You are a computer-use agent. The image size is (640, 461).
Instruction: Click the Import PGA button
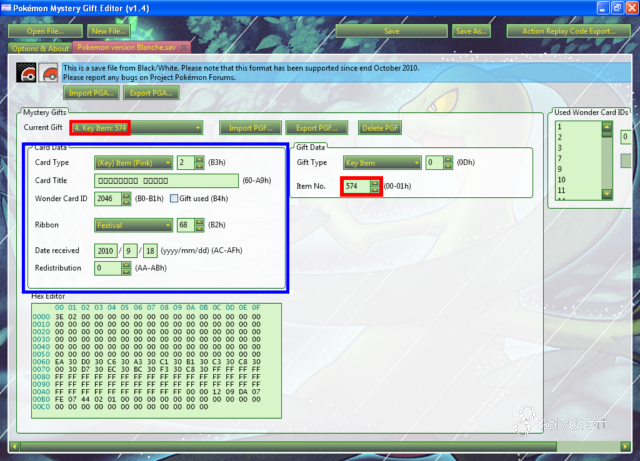click(x=91, y=93)
